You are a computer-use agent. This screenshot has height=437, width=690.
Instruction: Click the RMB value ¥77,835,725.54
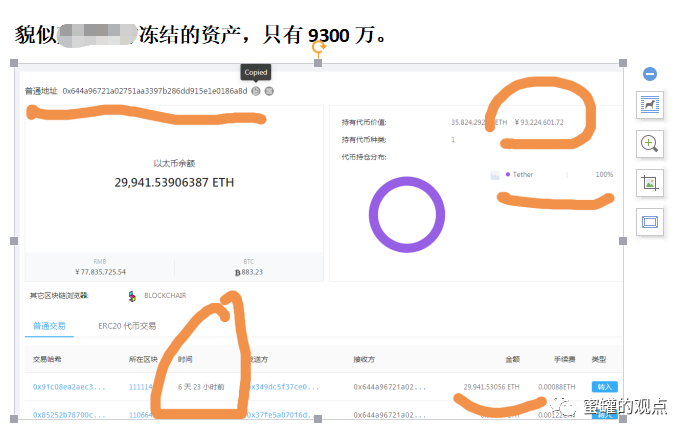coord(101,272)
